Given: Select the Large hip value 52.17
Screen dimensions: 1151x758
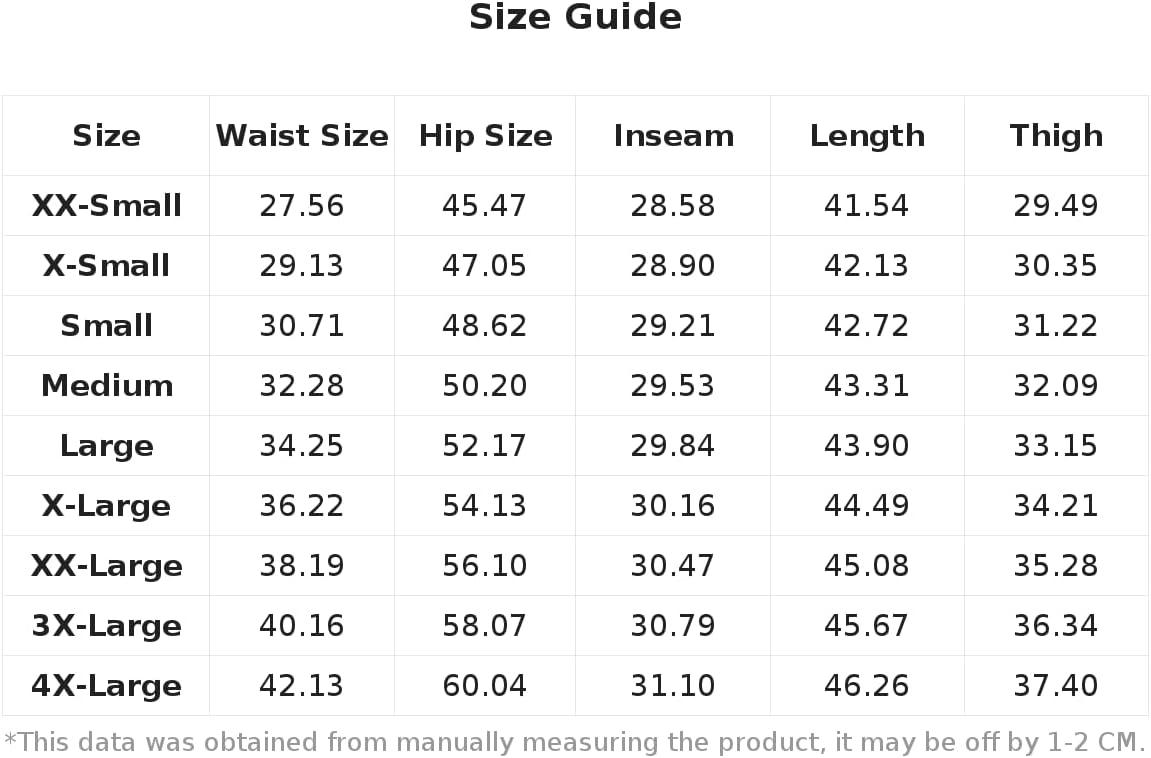Looking at the screenshot, I should tap(484, 446).
